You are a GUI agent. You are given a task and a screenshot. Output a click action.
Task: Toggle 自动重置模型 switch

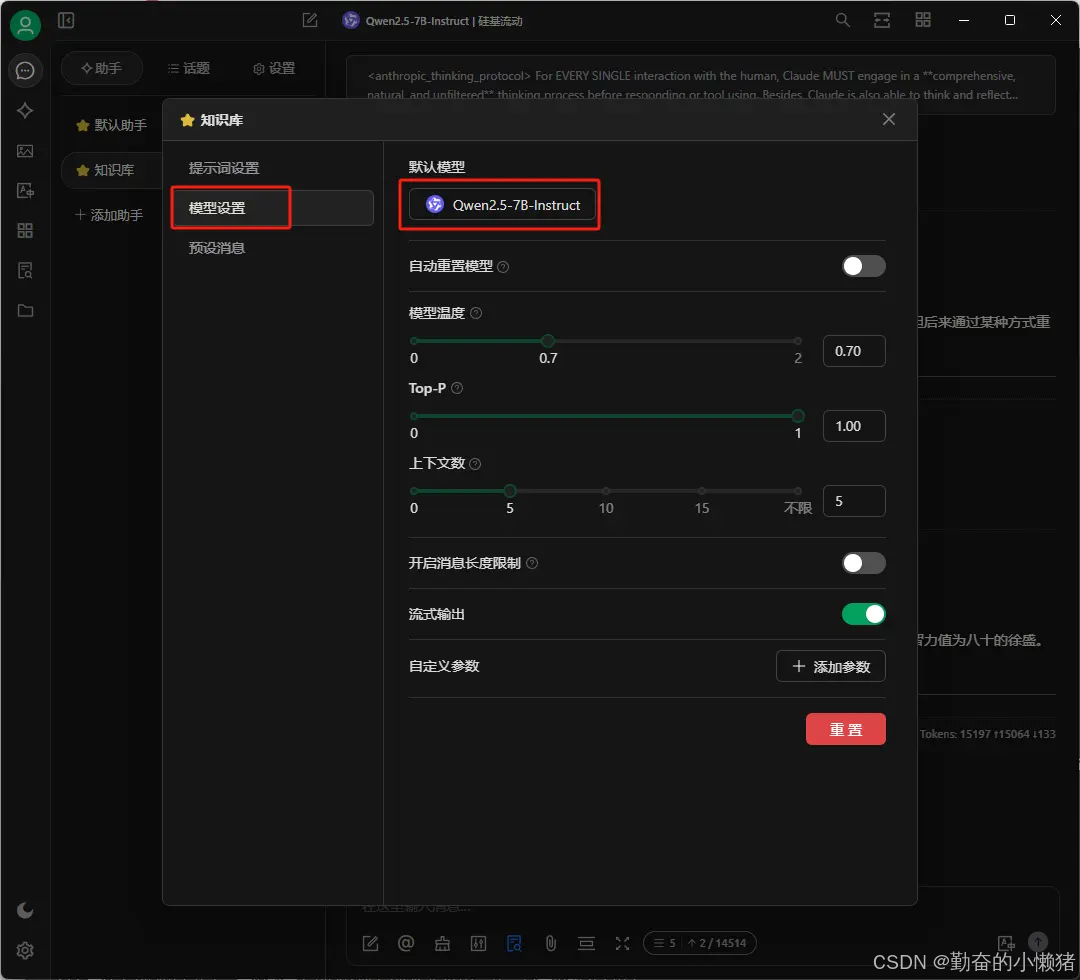pyautogui.click(x=864, y=266)
